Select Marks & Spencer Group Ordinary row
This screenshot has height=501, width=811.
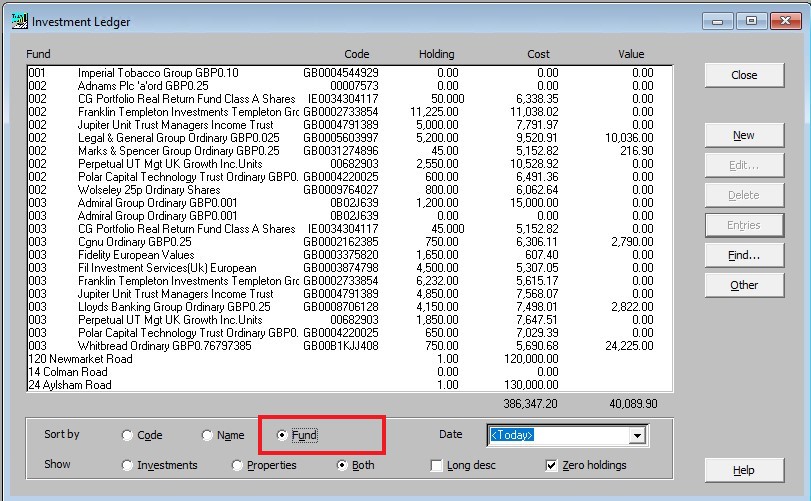(x=350, y=151)
